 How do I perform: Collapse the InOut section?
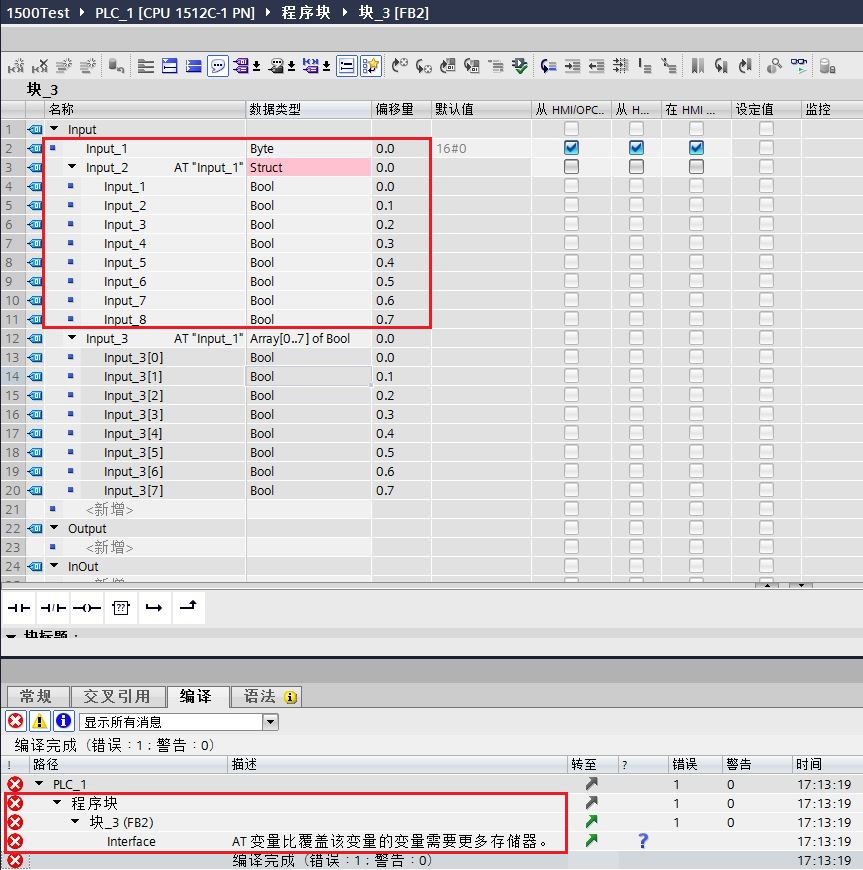coord(54,565)
